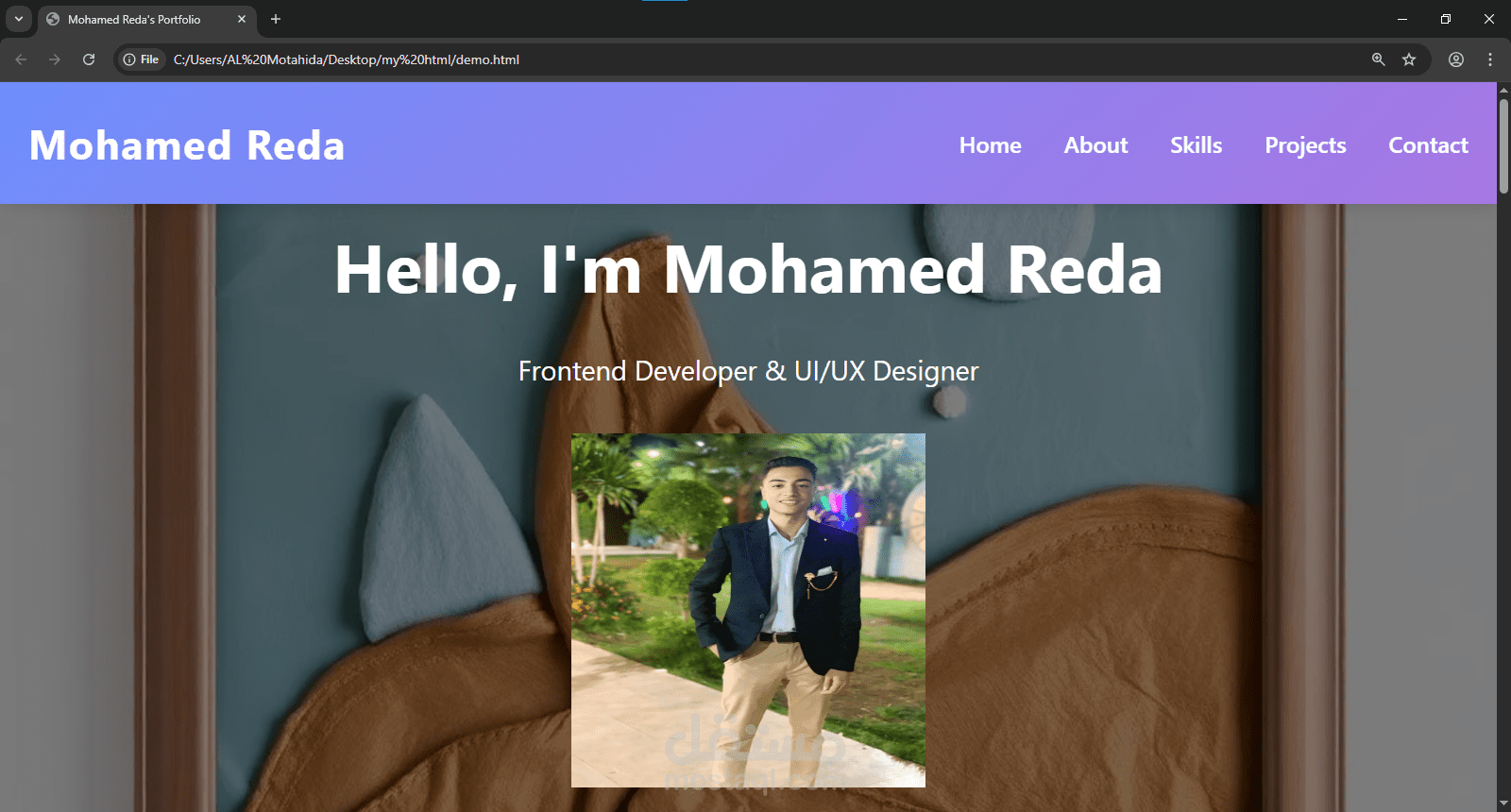Click the Frontend Developer & UI/UX Designer subtitle

748,371
